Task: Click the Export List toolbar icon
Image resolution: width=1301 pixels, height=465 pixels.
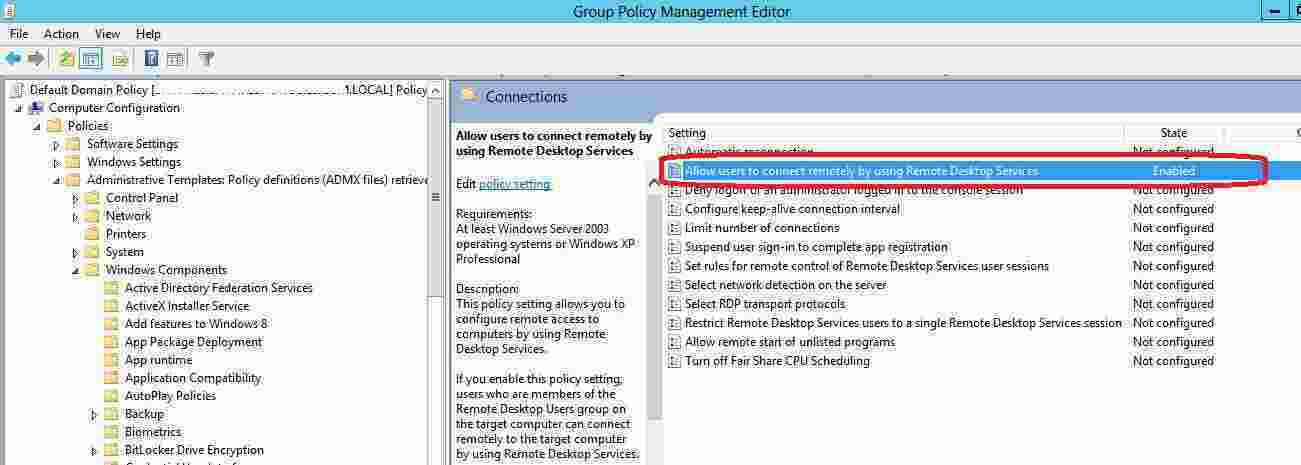Action: click(120, 58)
